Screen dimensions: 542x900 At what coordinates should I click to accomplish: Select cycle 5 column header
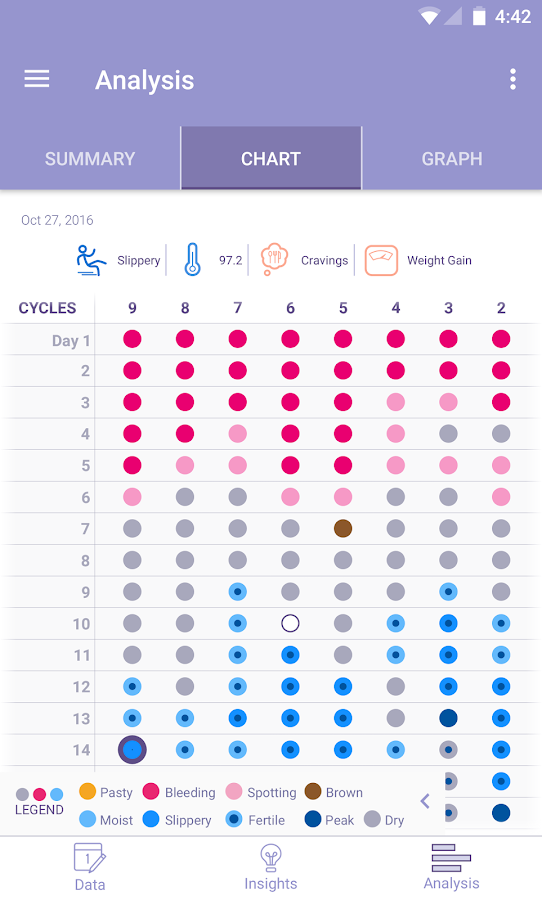pos(343,308)
